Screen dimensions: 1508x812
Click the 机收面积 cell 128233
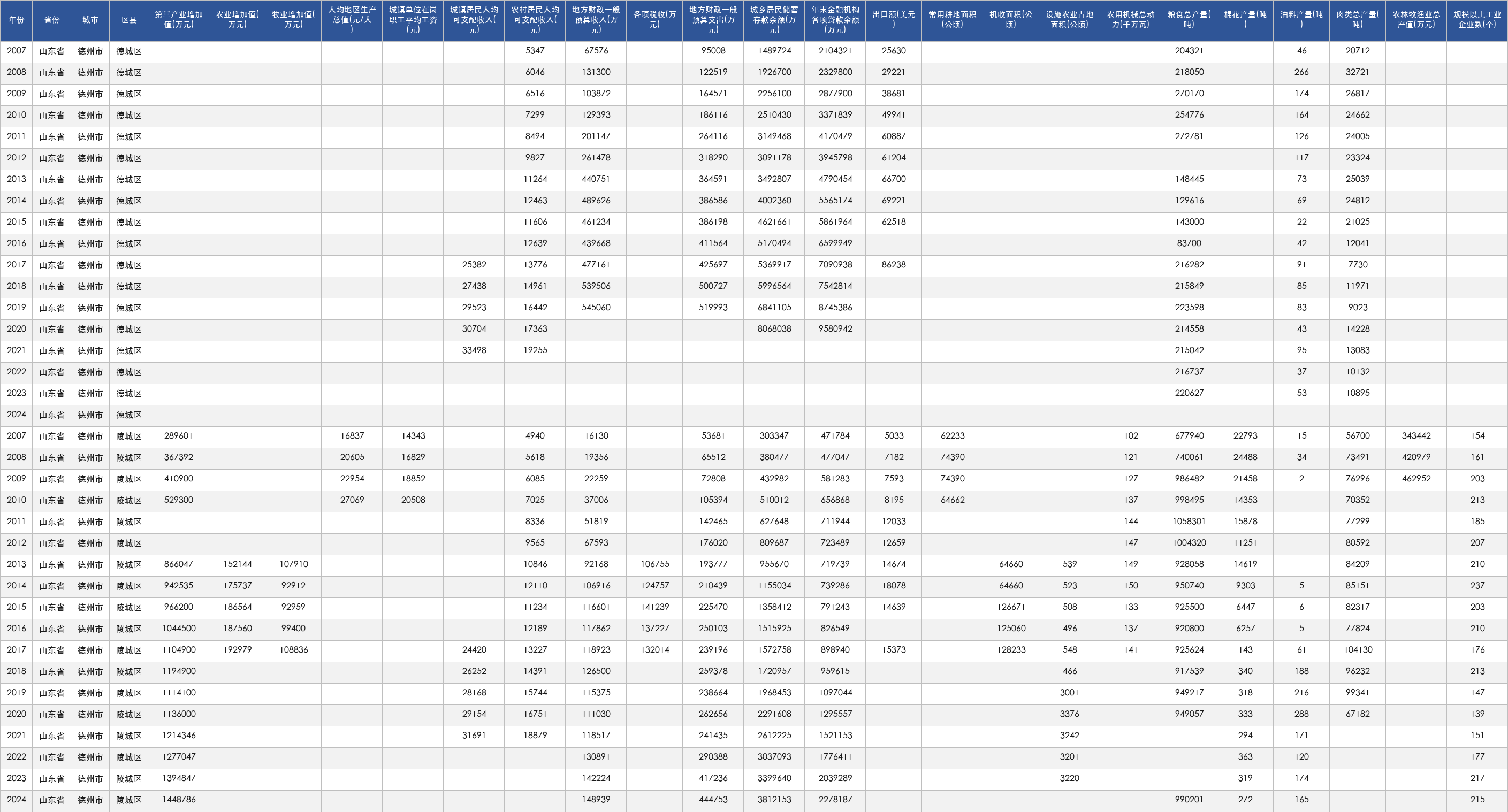point(1011,650)
